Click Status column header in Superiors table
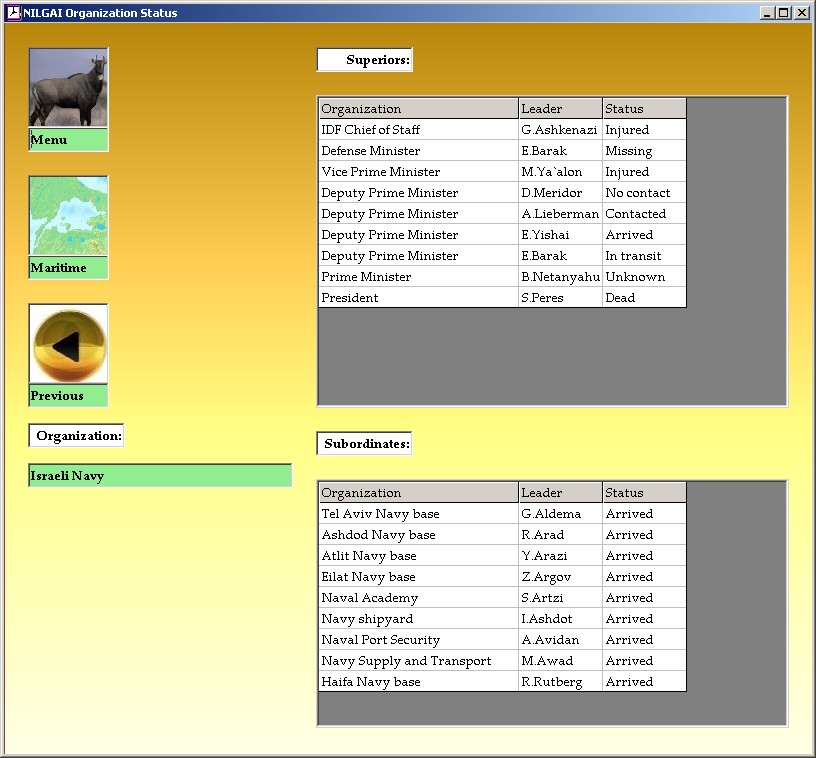This screenshot has height=758, width=816. point(644,109)
